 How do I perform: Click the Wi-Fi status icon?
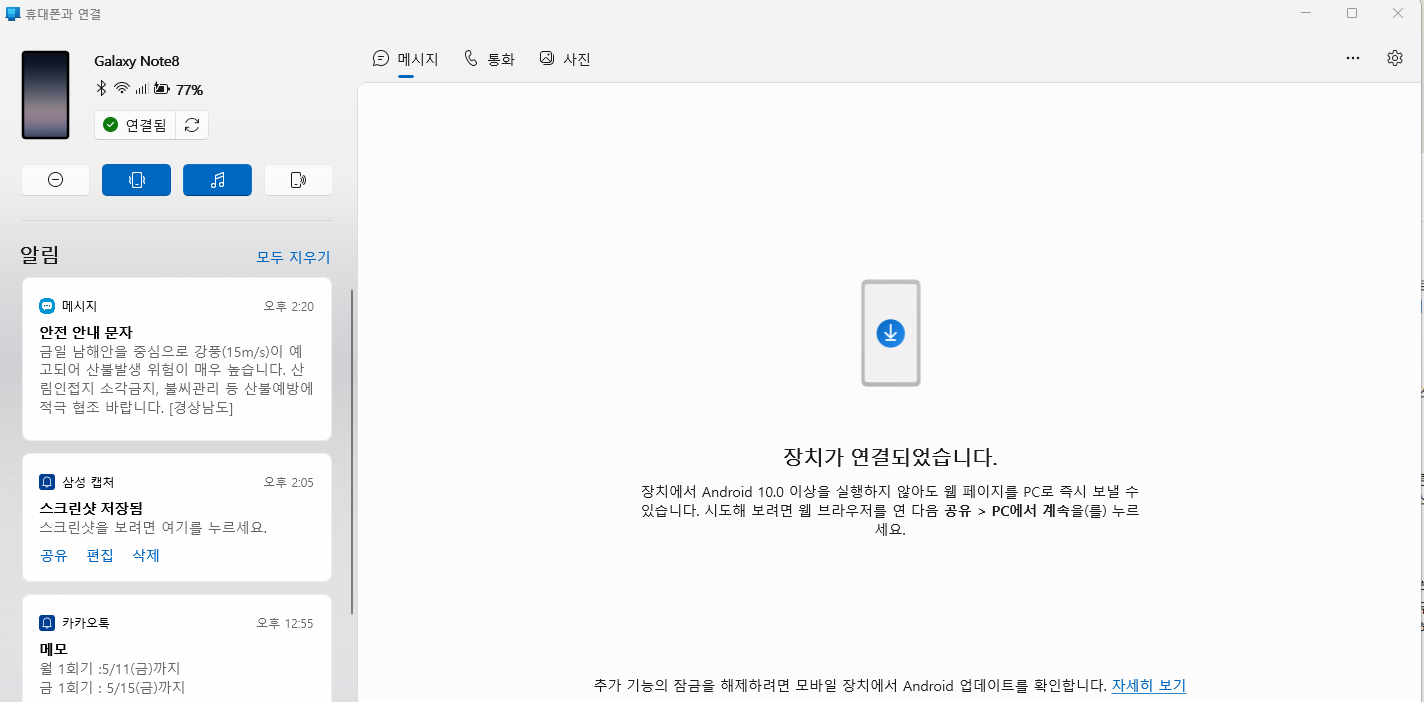coord(122,89)
